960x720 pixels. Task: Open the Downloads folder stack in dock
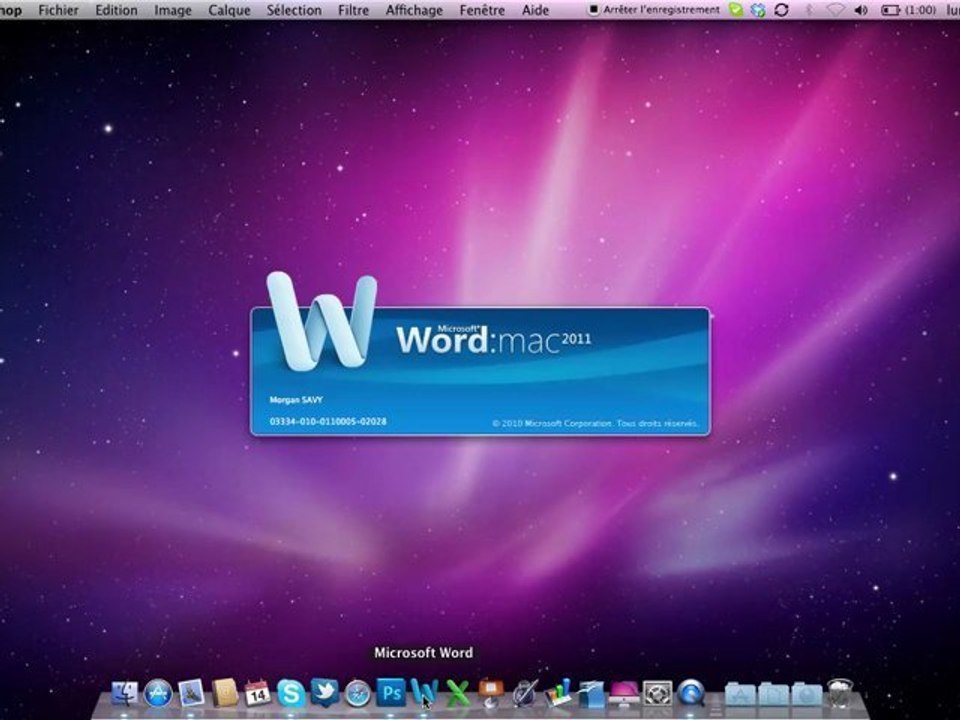(x=807, y=695)
